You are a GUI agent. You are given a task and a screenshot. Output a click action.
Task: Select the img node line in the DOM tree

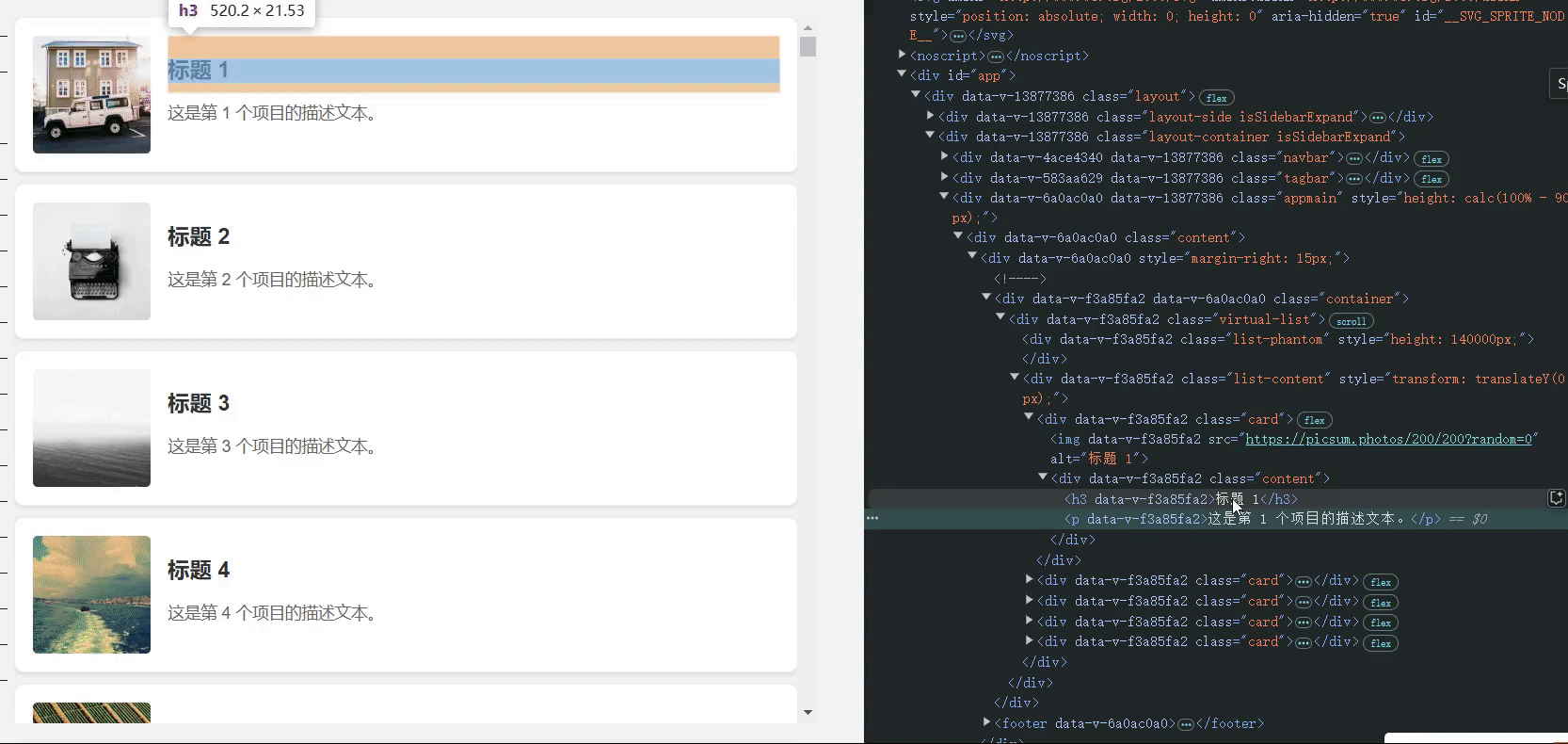[x=1294, y=448]
